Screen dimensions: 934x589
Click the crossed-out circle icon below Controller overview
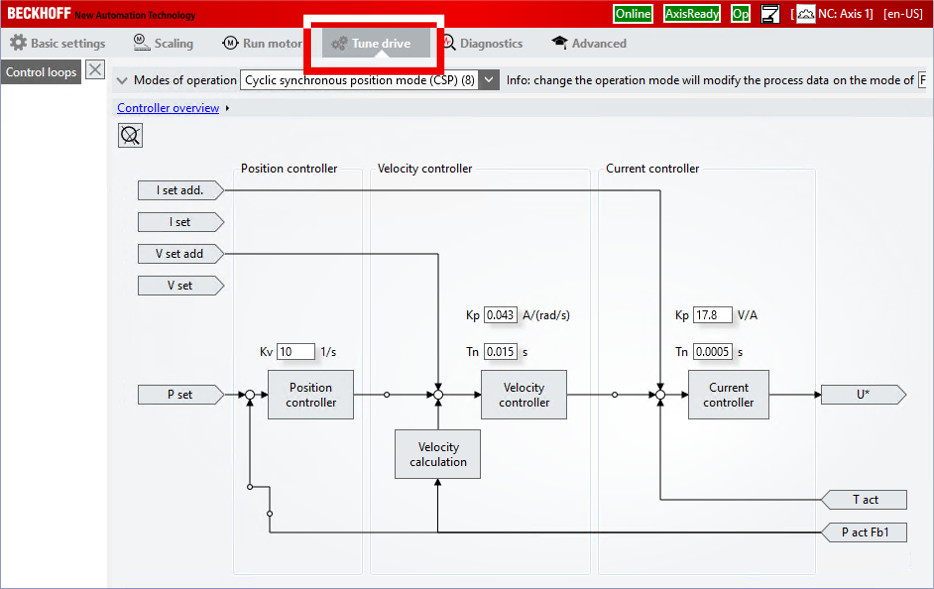pyautogui.click(x=130, y=135)
